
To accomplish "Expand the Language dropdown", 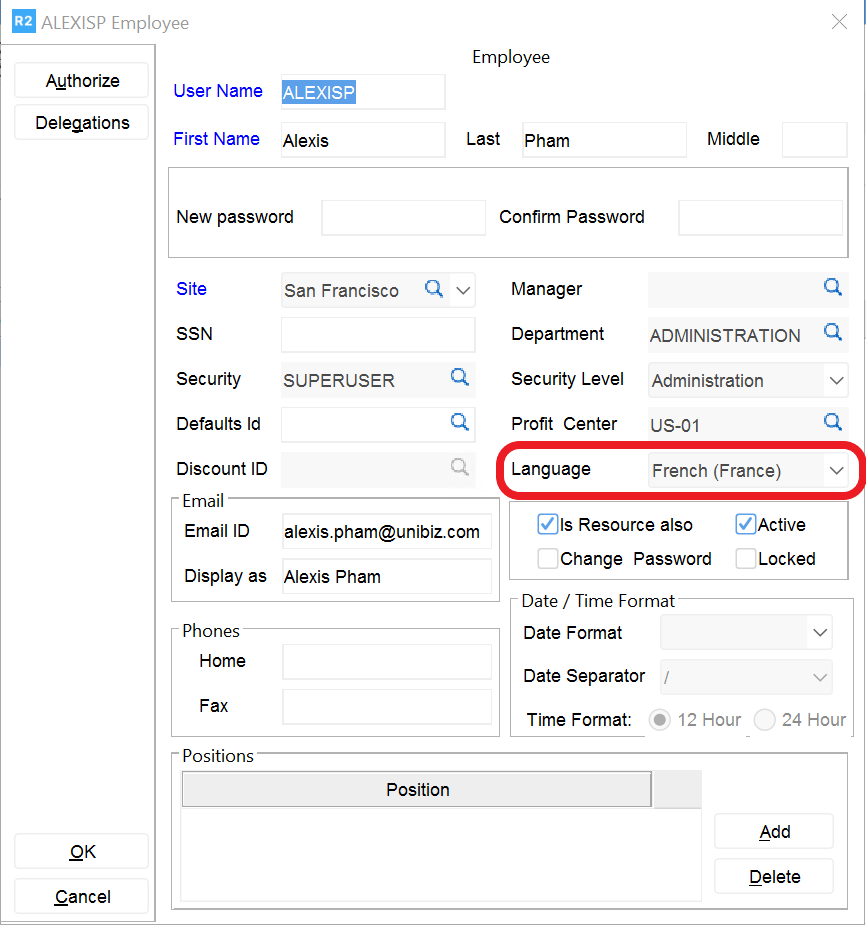I will point(835,471).
